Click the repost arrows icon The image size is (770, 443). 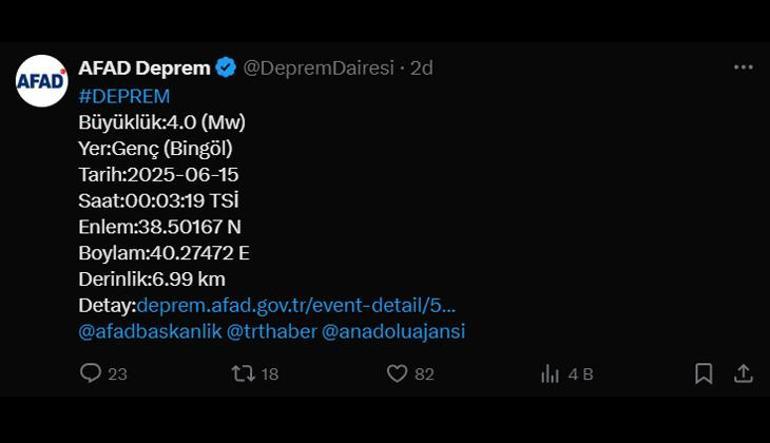[x=243, y=374]
